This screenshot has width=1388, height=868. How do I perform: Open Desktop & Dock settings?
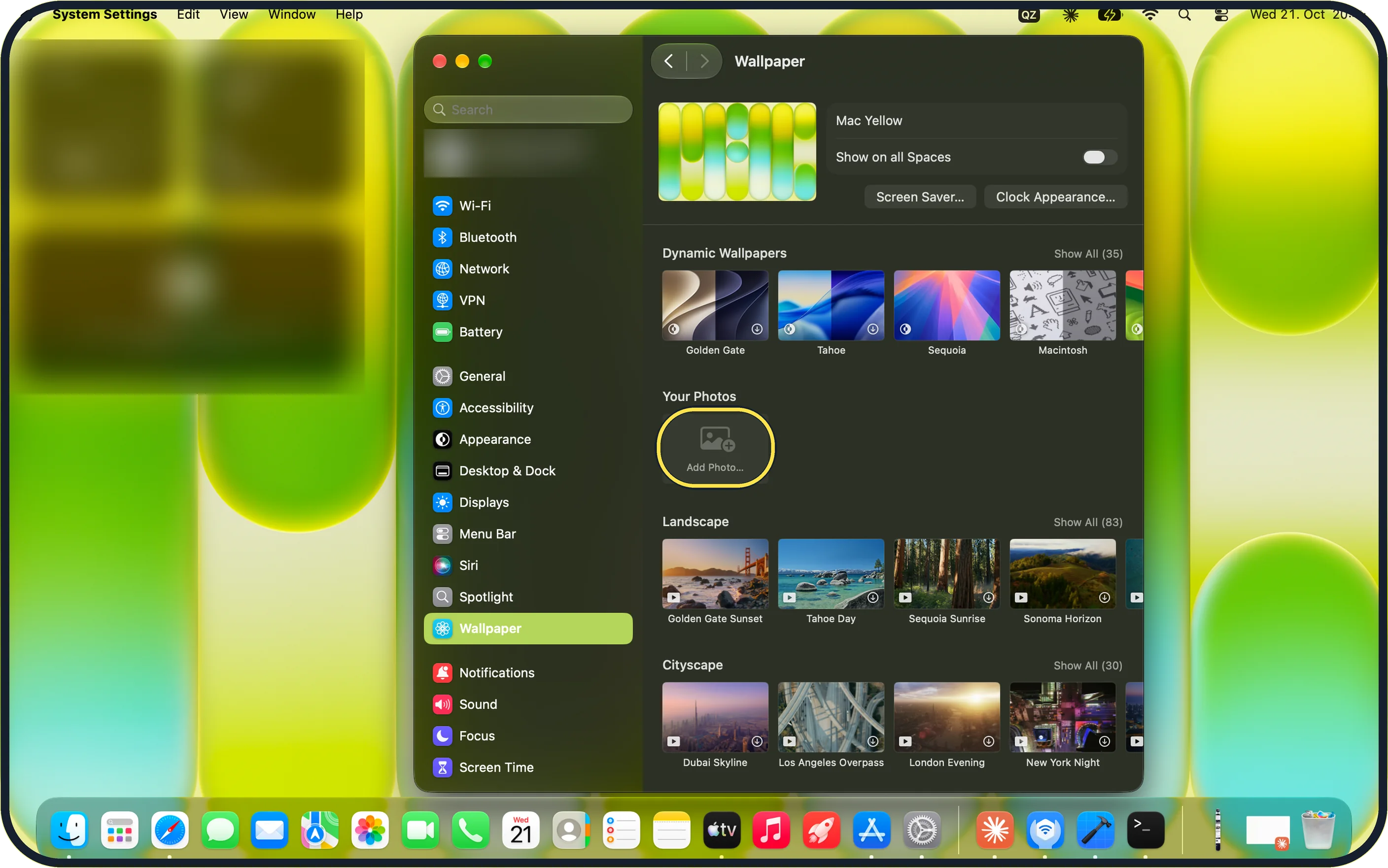[528, 471]
